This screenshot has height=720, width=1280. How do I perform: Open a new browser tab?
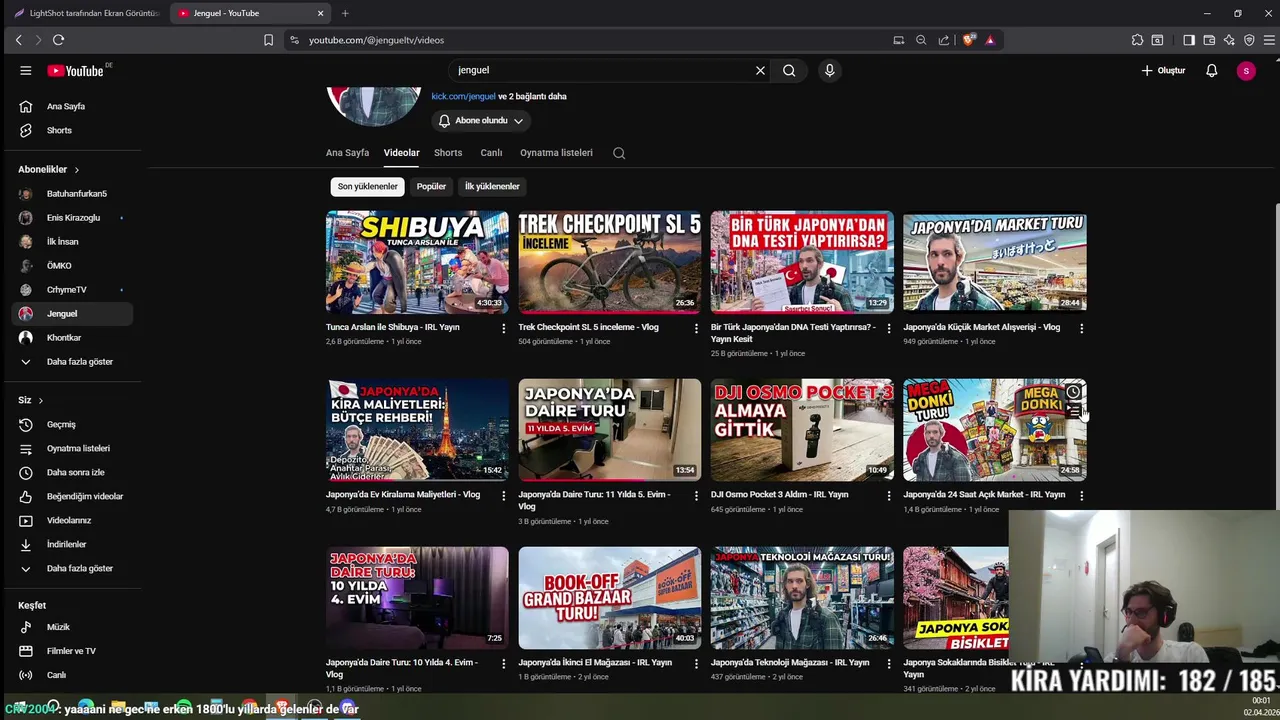pyautogui.click(x=345, y=13)
